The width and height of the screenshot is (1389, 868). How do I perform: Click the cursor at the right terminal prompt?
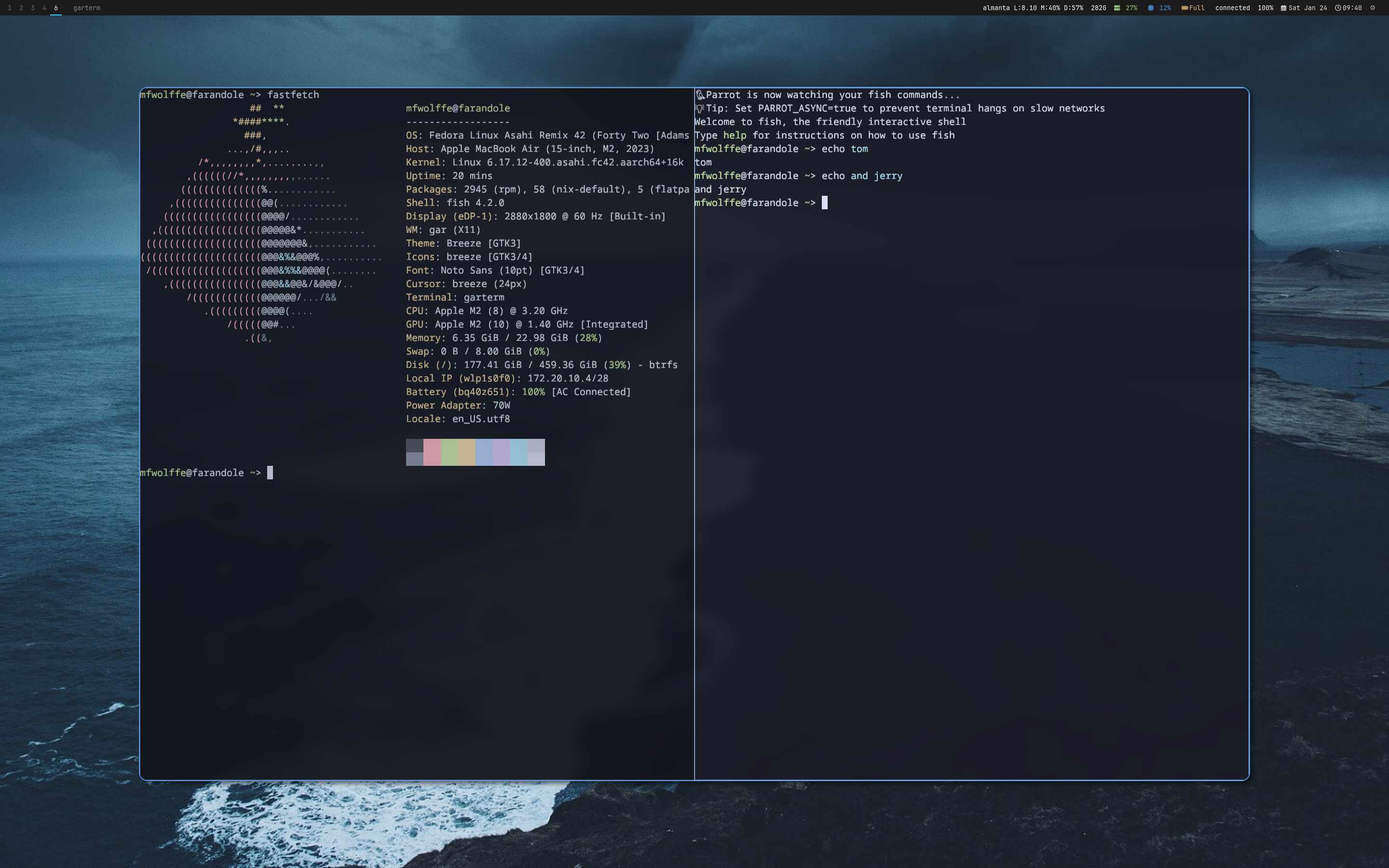(824, 202)
